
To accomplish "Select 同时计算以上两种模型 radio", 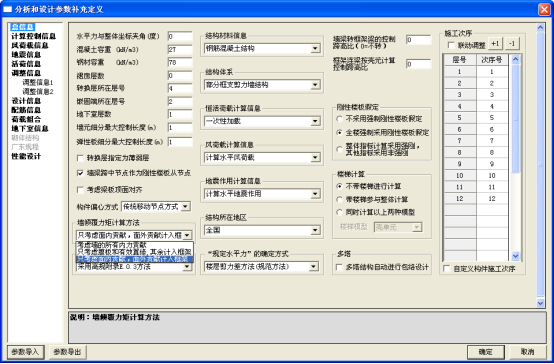I will [x=339, y=212].
